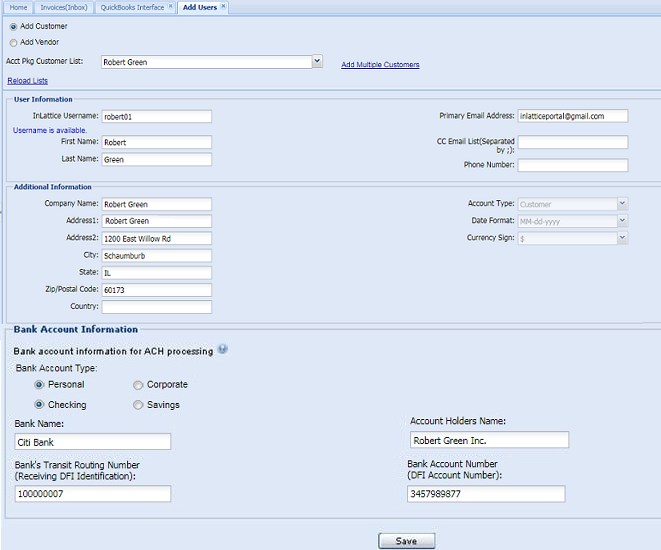Open the Acct Pkg Customer List dropdown

point(317,62)
